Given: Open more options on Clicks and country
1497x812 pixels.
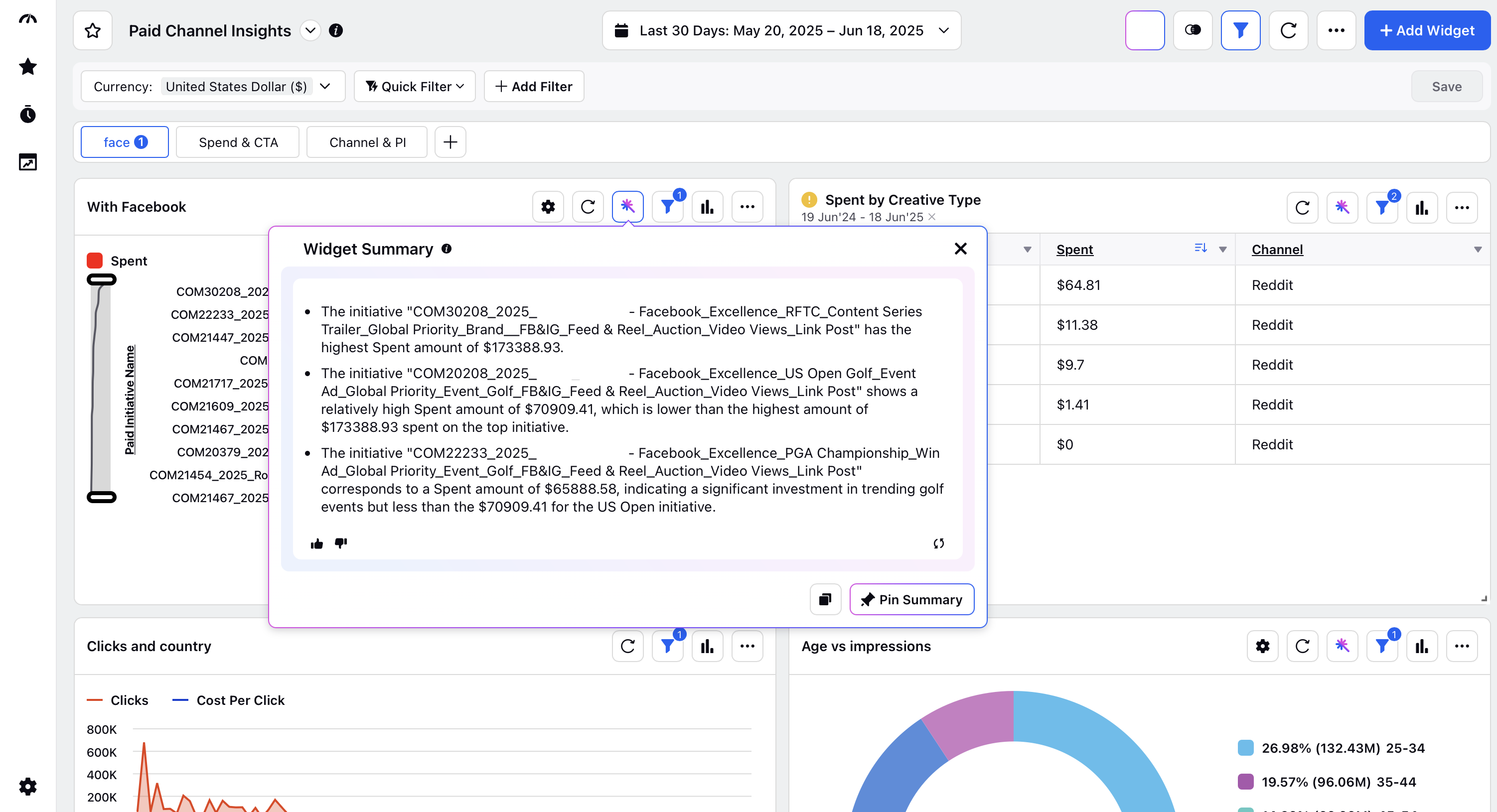Looking at the screenshot, I should 748,646.
